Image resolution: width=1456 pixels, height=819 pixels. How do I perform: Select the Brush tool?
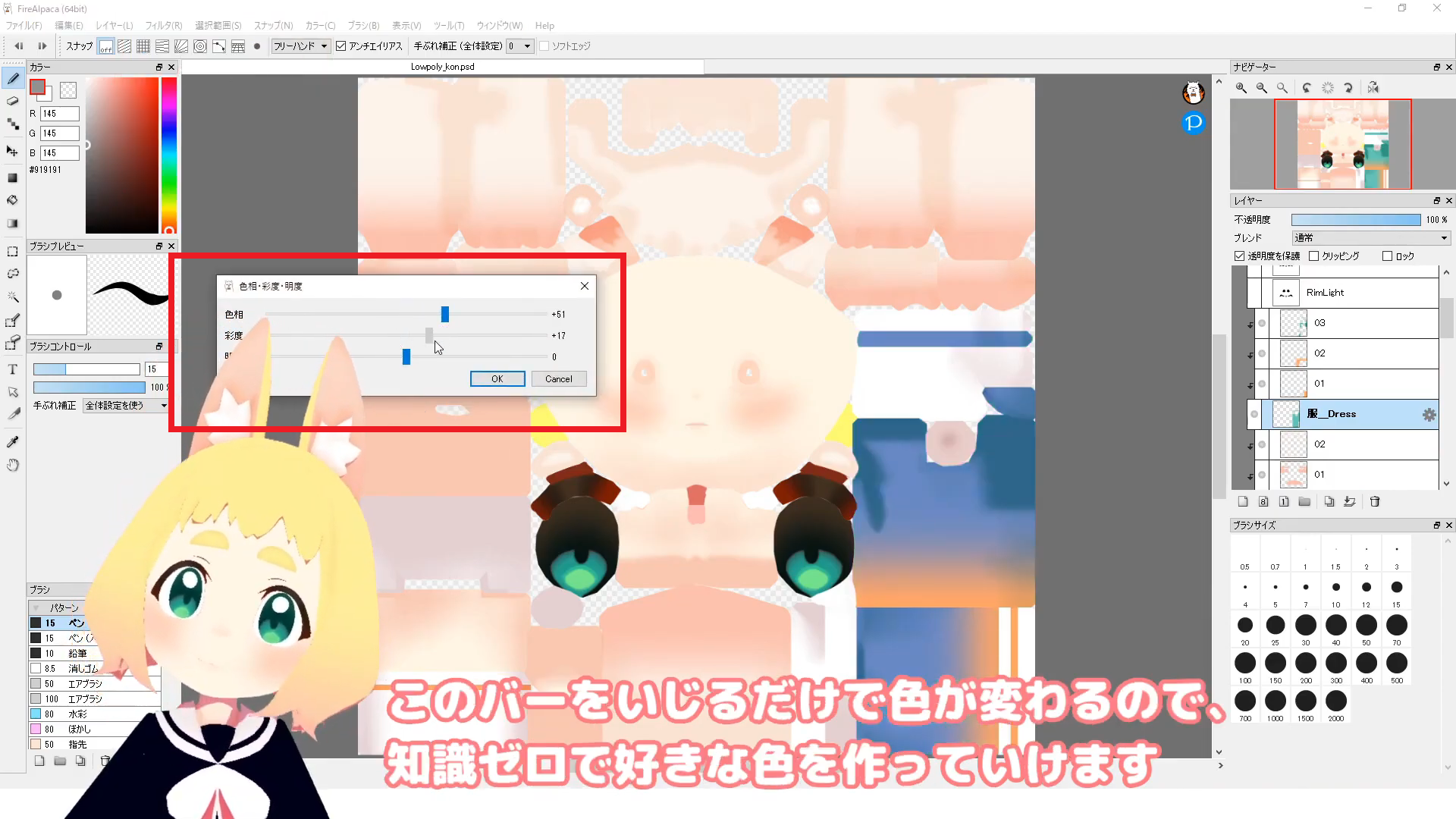(x=13, y=78)
